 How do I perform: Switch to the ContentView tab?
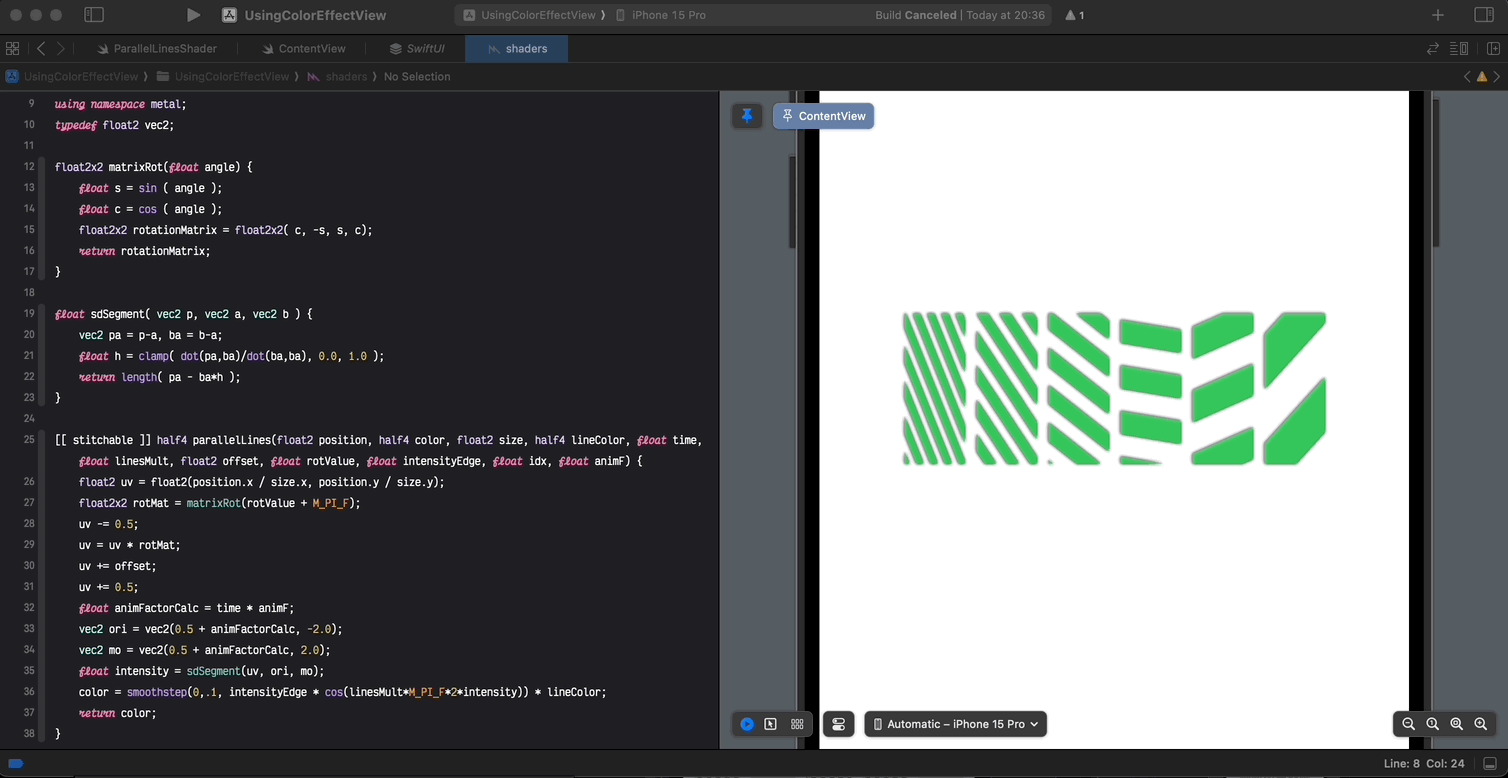pos(304,48)
